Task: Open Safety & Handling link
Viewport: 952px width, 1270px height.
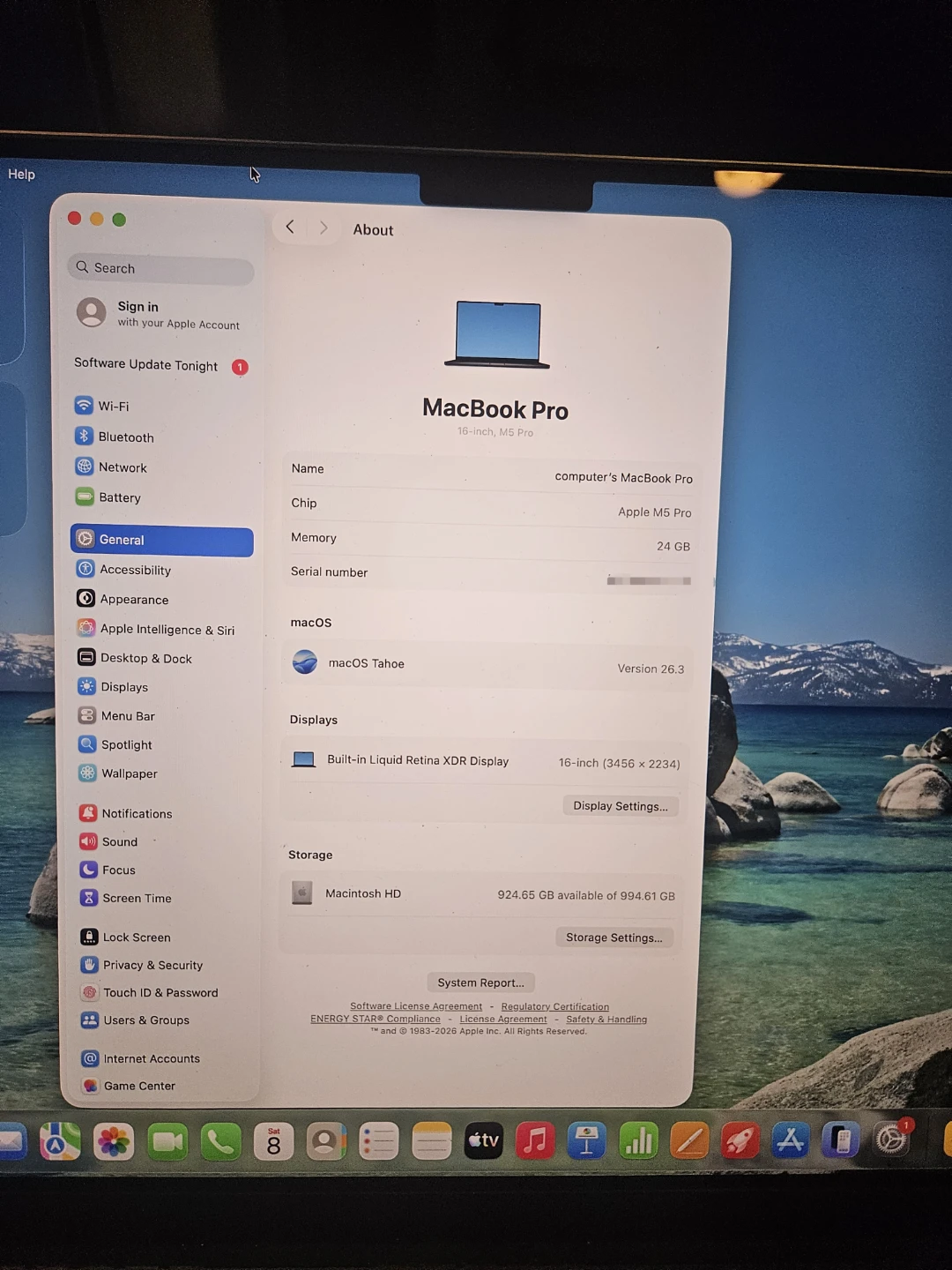Action: tap(606, 1020)
